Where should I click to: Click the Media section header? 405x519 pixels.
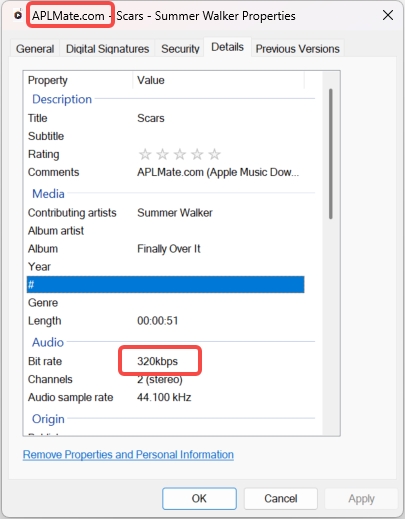(48, 194)
